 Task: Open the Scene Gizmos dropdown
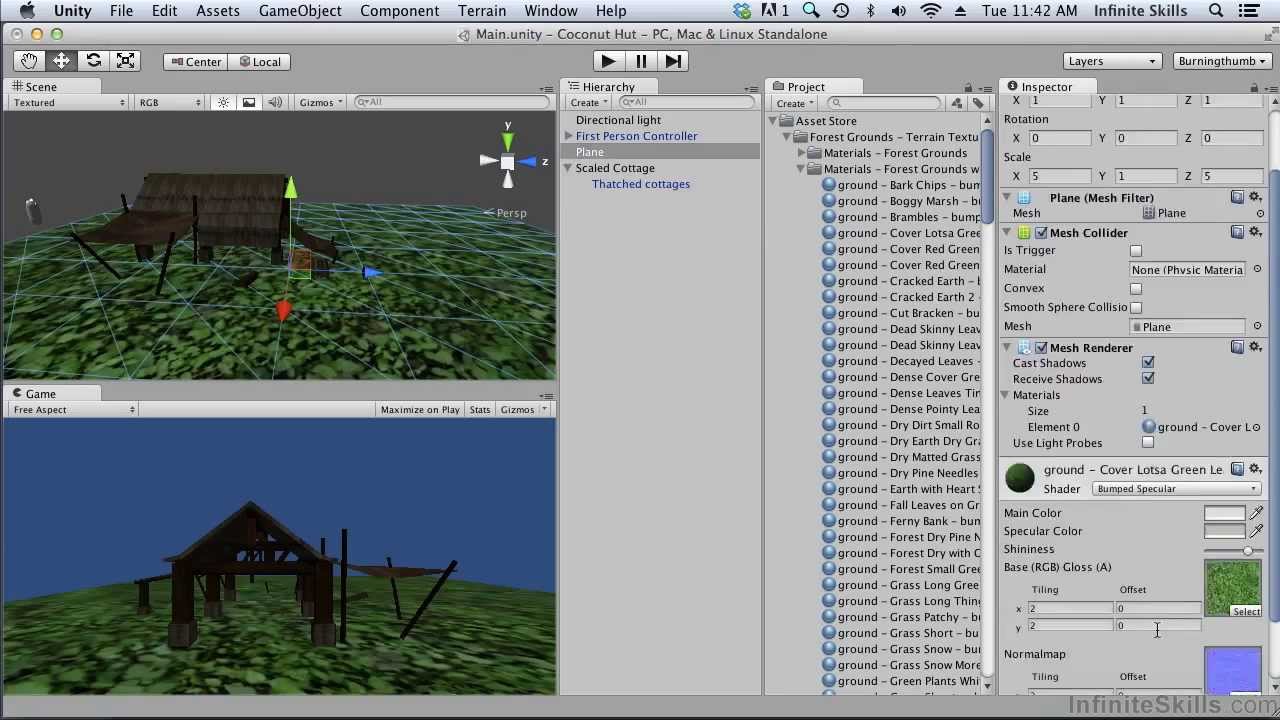(x=321, y=102)
